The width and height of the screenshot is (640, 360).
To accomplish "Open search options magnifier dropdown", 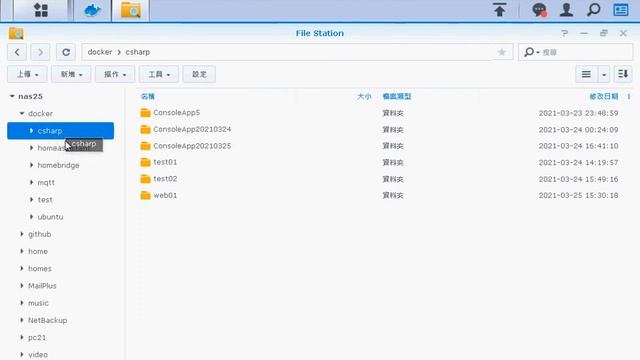I will coord(531,52).
